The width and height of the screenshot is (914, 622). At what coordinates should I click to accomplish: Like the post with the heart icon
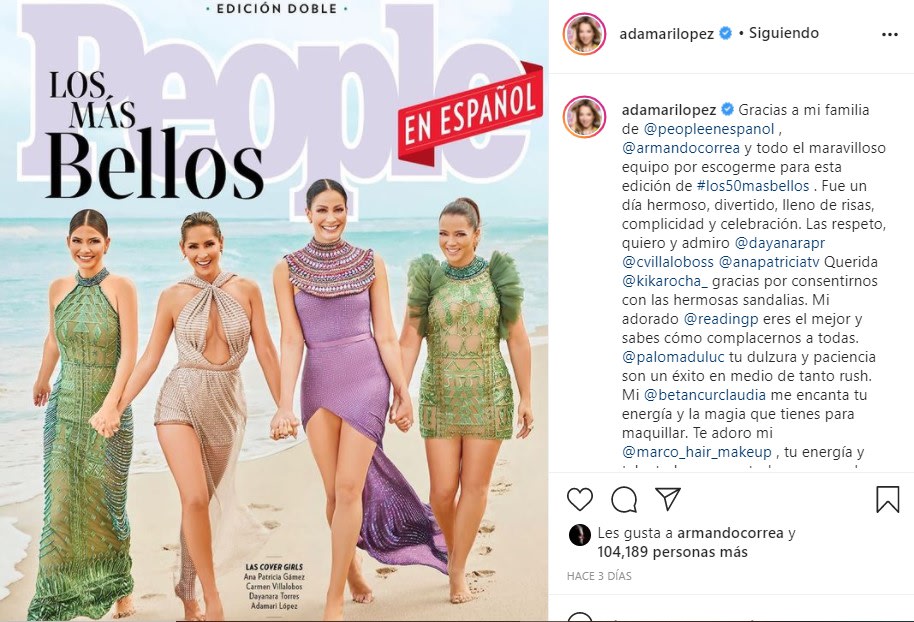point(580,500)
